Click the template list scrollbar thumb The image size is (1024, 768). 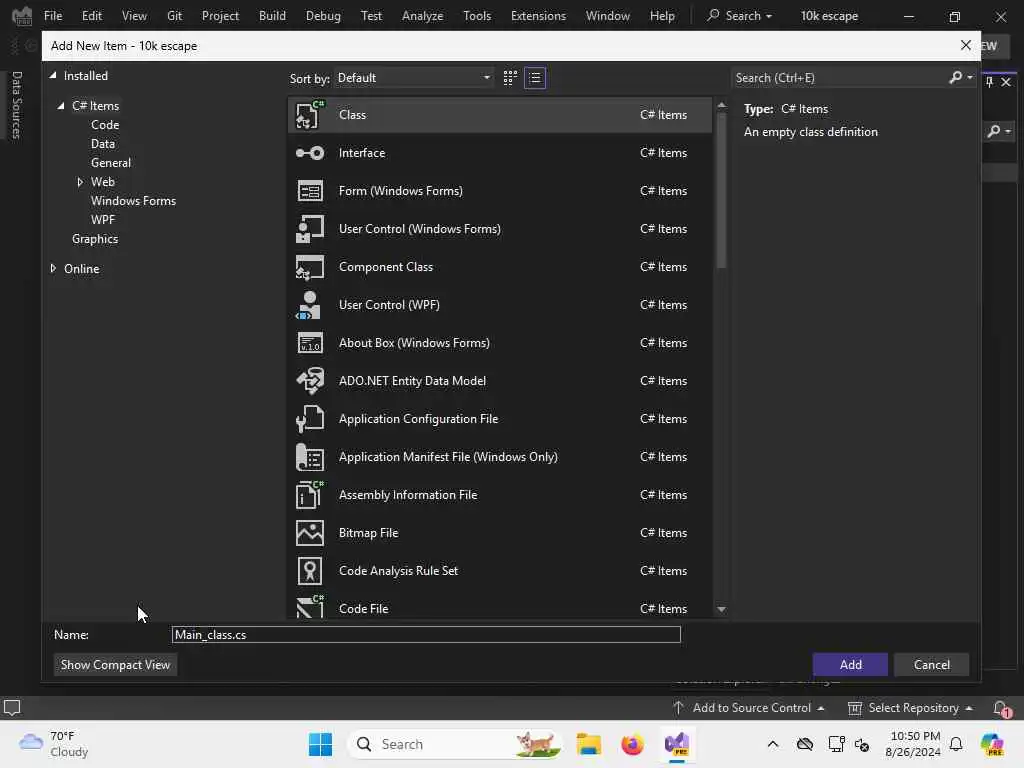point(721,191)
